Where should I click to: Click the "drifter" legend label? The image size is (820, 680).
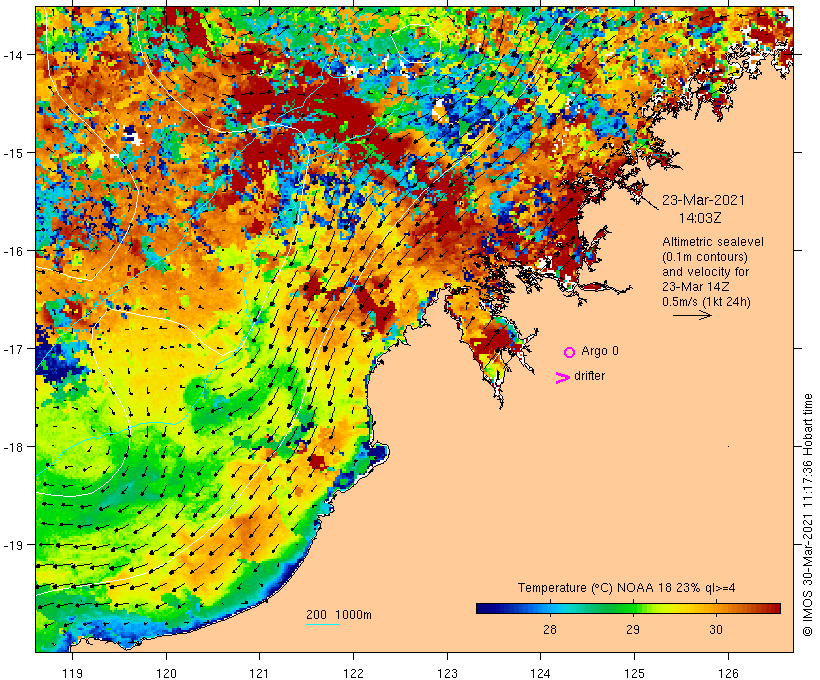pyautogui.click(x=589, y=376)
